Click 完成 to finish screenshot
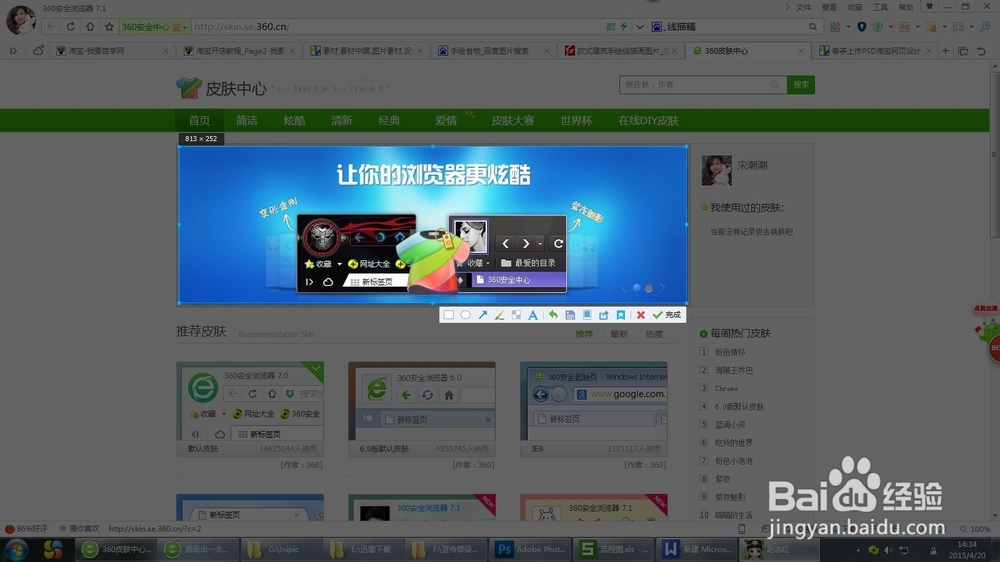This screenshot has height=562, width=1000. tap(667, 315)
